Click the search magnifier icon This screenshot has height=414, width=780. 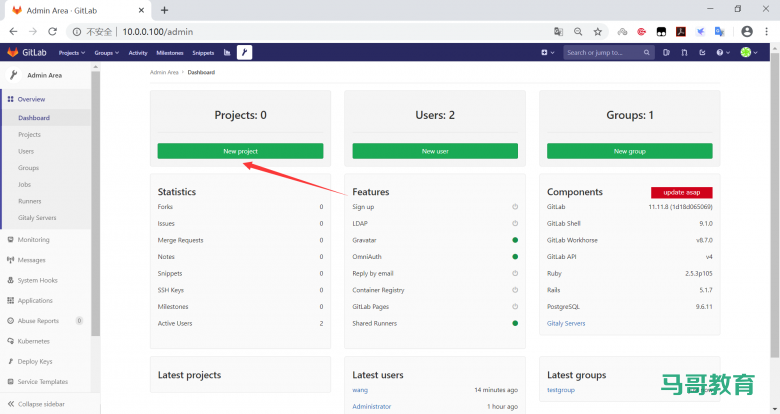click(x=646, y=52)
